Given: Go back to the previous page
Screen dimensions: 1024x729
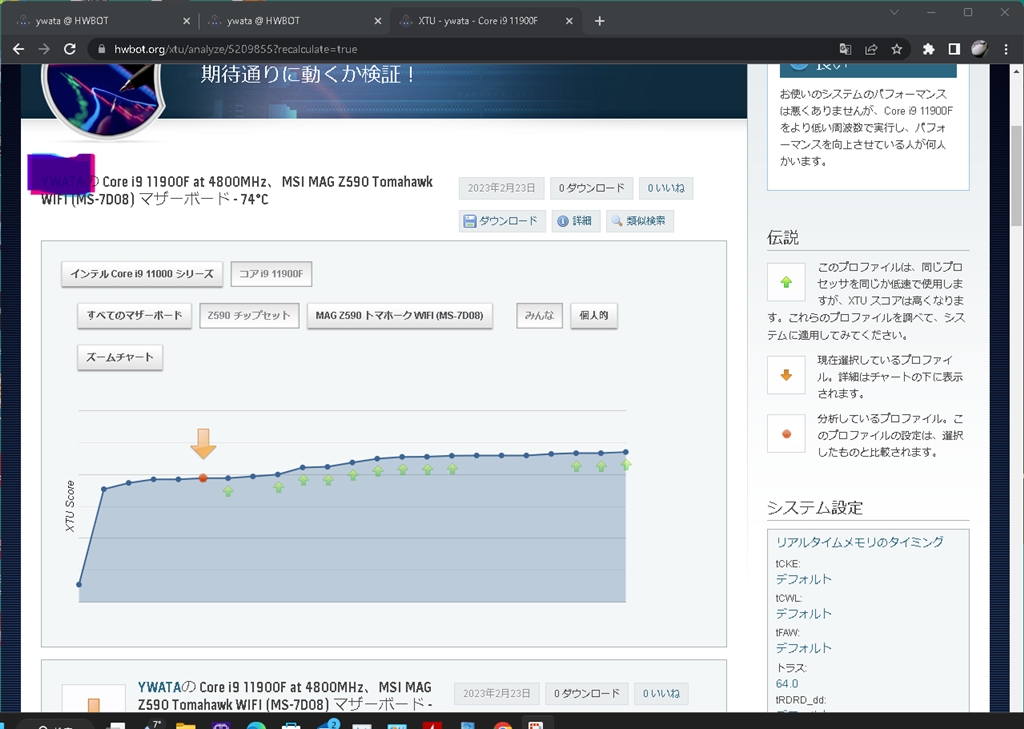Looking at the screenshot, I should pyautogui.click(x=18, y=49).
